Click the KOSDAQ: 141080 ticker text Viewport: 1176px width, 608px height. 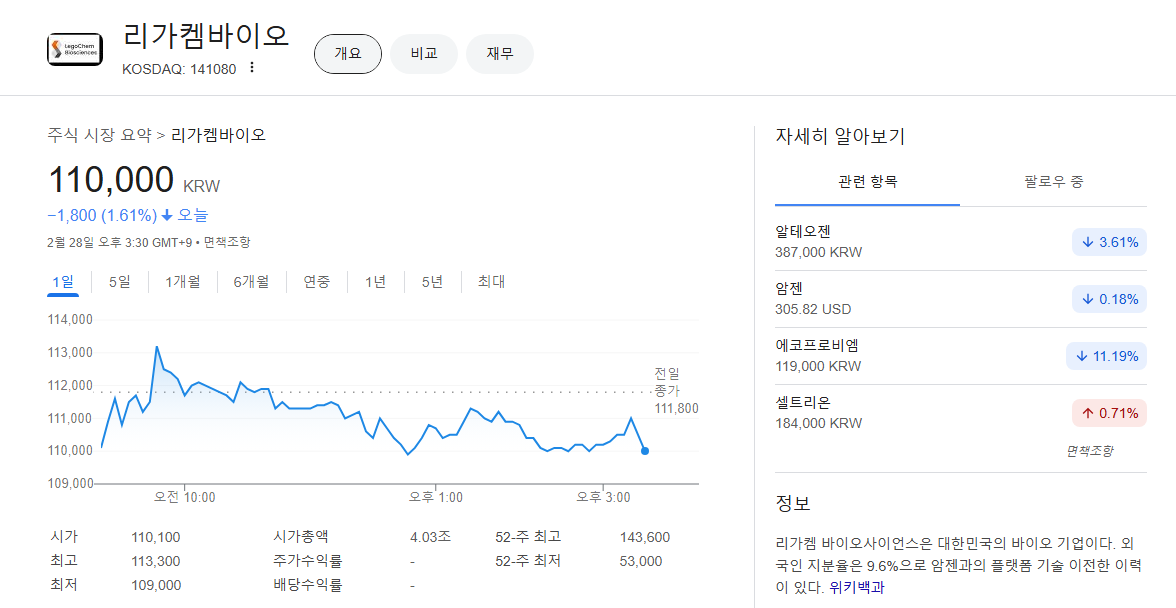(x=179, y=69)
